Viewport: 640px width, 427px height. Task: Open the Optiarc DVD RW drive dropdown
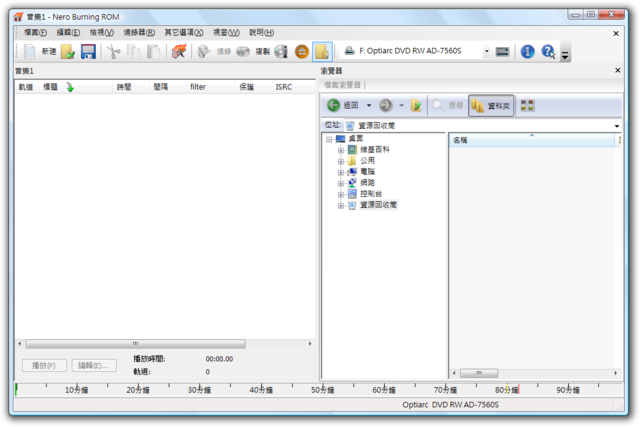[487, 51]
